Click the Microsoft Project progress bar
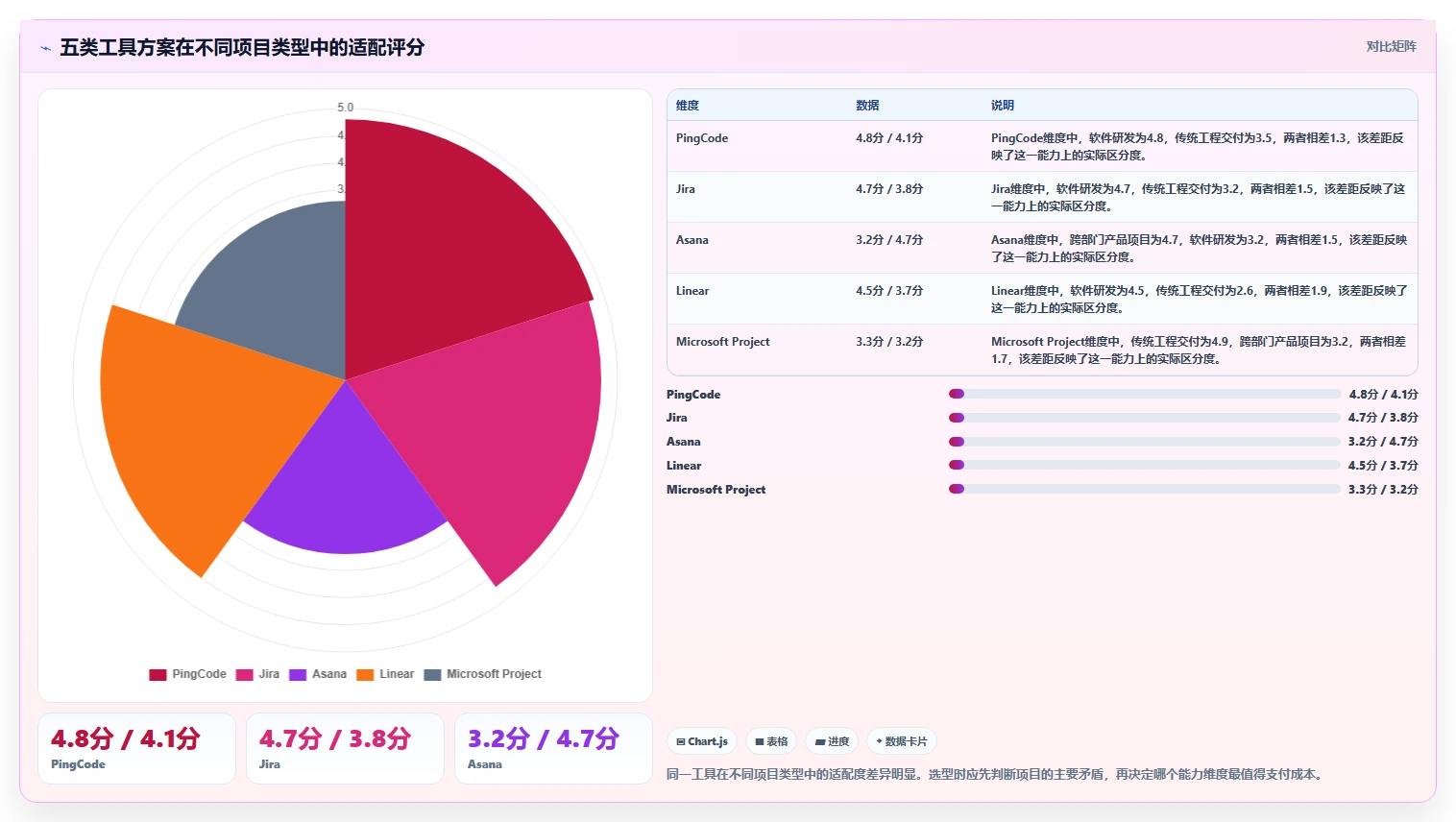Viewport: 1456px width, 822px height. [x=1145, y=489]
